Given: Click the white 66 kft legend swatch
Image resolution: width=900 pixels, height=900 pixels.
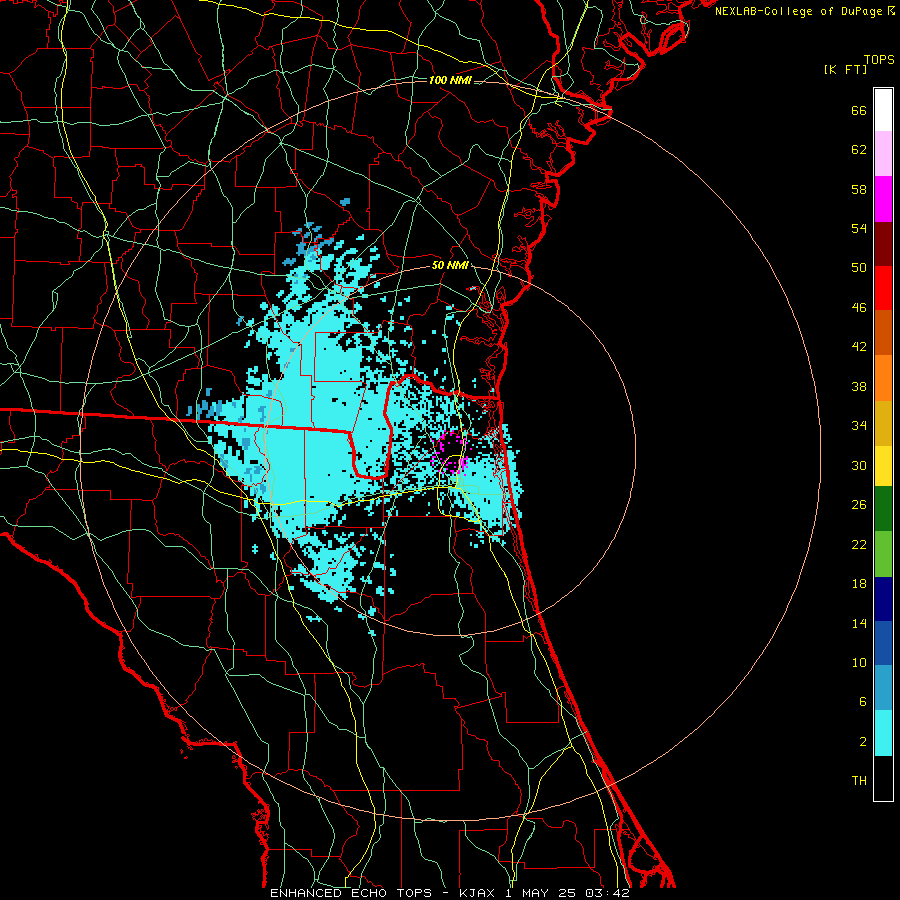Looking at the screenshot, I should click(883, 110).
